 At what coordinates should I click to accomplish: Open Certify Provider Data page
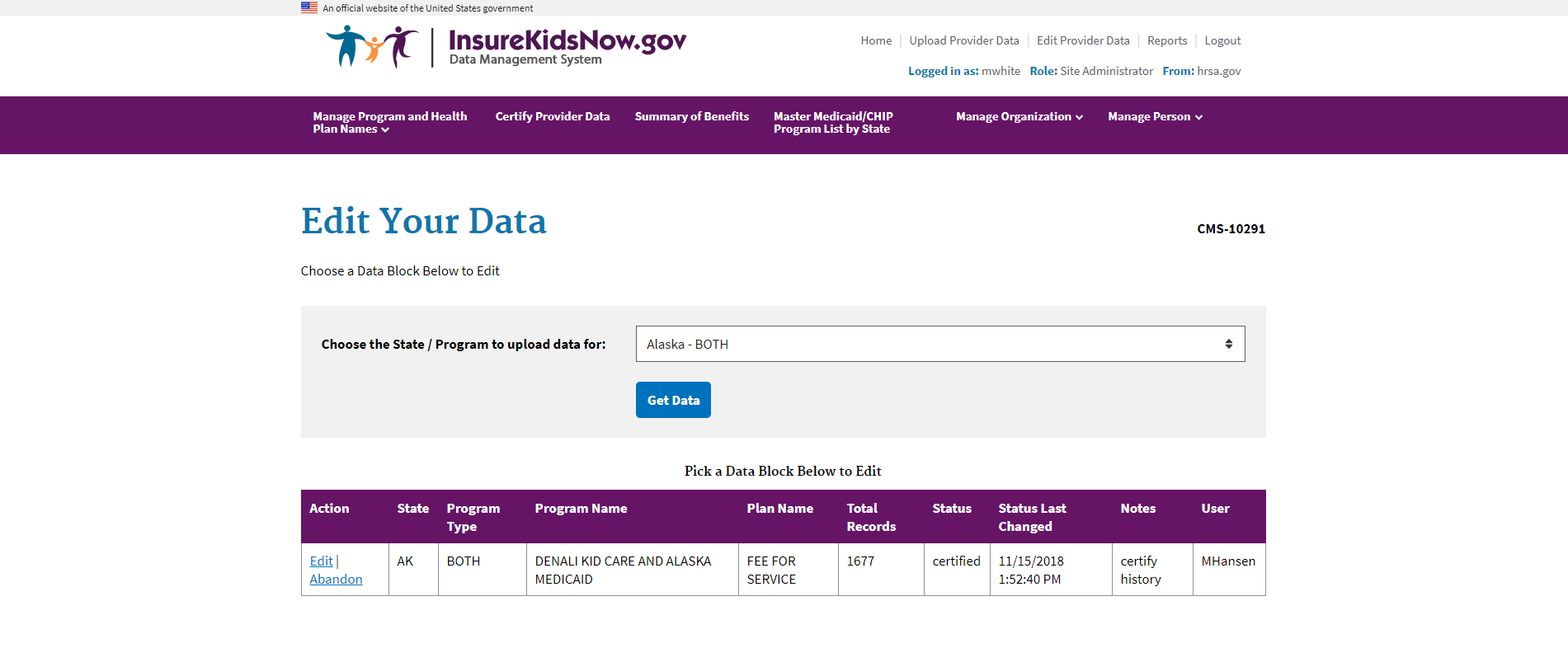coord(553,117)
